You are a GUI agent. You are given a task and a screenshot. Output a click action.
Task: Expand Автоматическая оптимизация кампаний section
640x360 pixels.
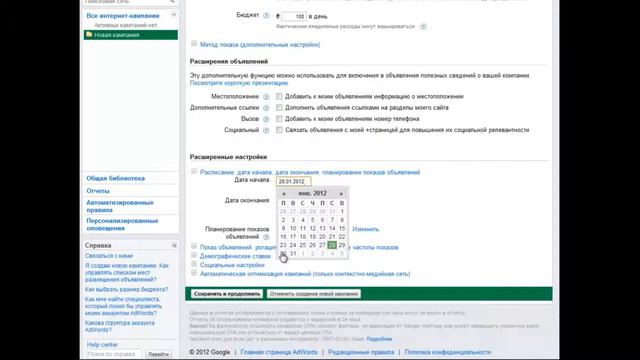[x=194, y=273]
